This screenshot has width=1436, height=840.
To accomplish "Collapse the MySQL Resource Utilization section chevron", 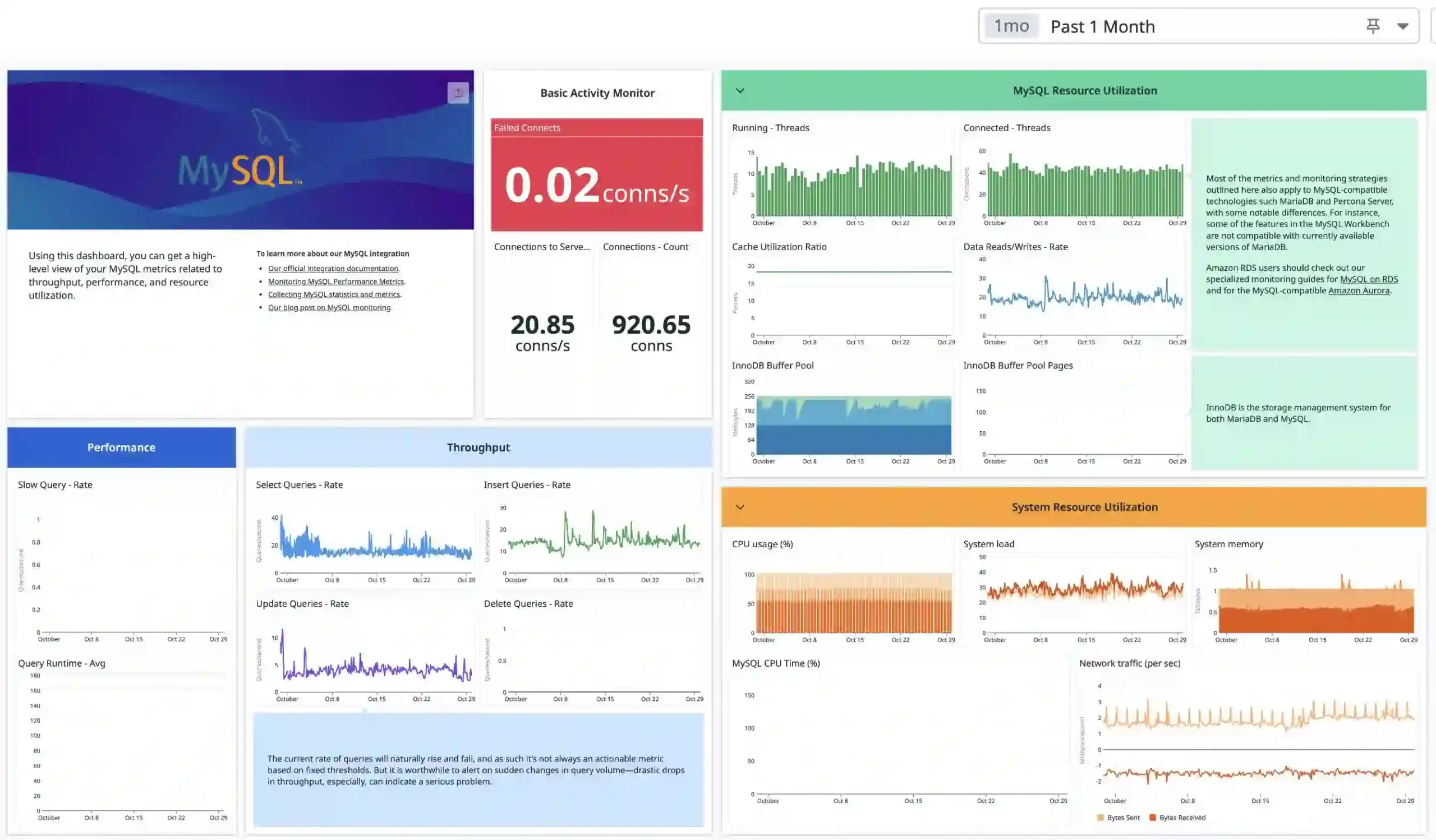I will 740,90.
